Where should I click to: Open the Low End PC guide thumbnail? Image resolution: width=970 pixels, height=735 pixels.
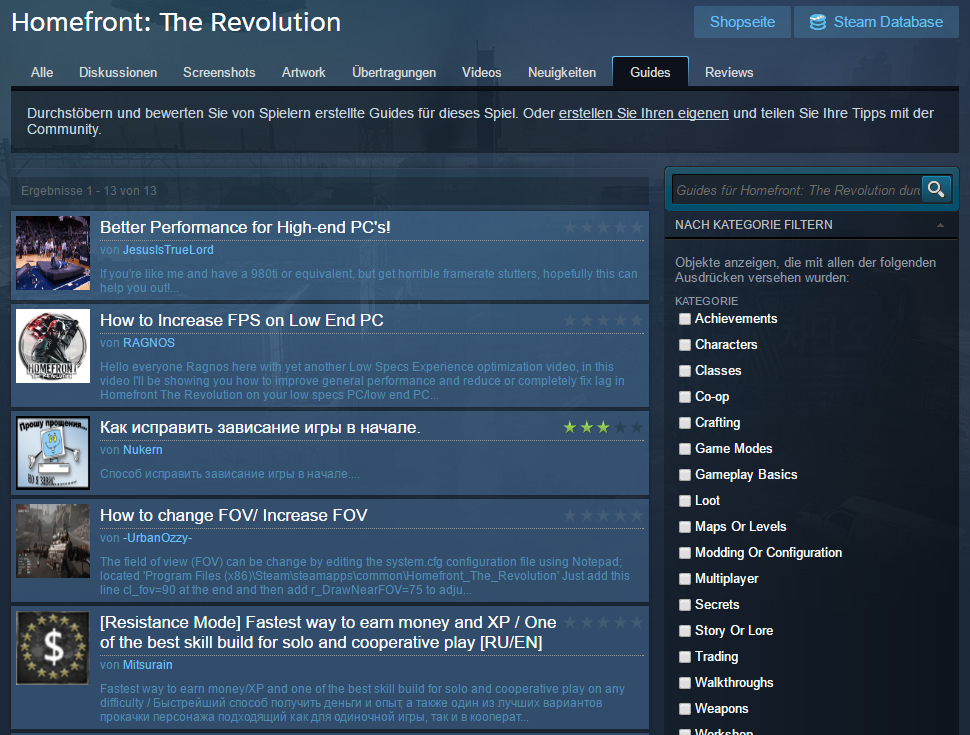(x=53, y=346)
